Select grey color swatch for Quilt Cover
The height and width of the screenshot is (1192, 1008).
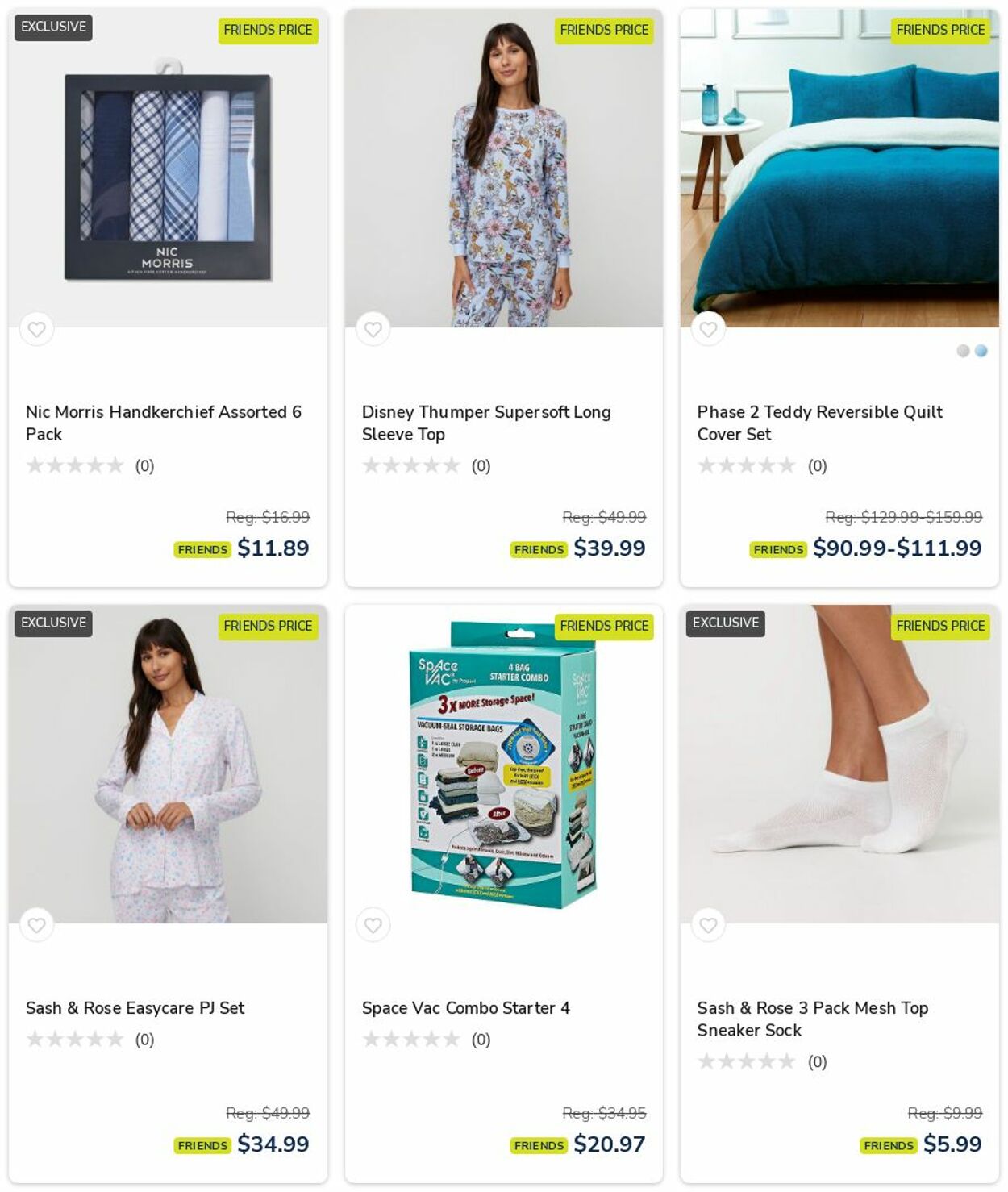963,351
